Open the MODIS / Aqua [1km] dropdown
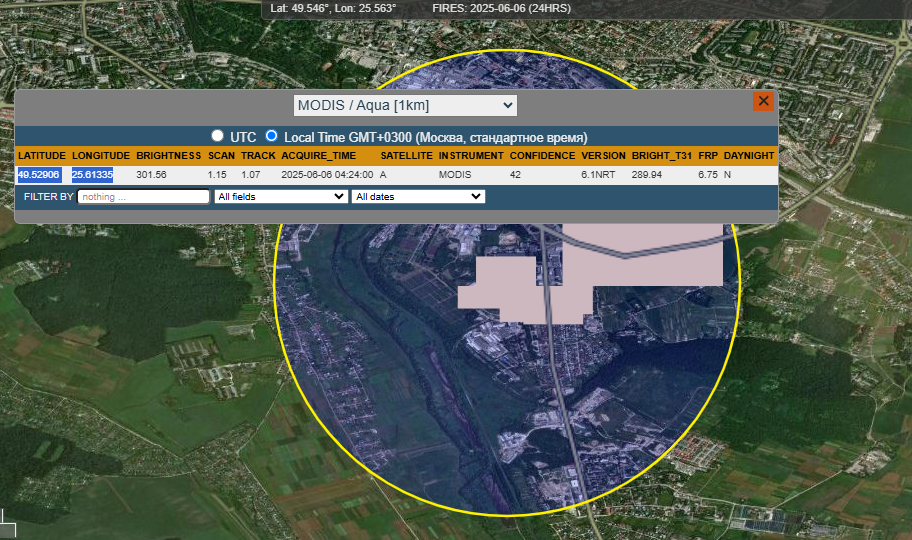The height and width of the screenshot is (540, 912). pyautogui.click(x=405, y=105)
